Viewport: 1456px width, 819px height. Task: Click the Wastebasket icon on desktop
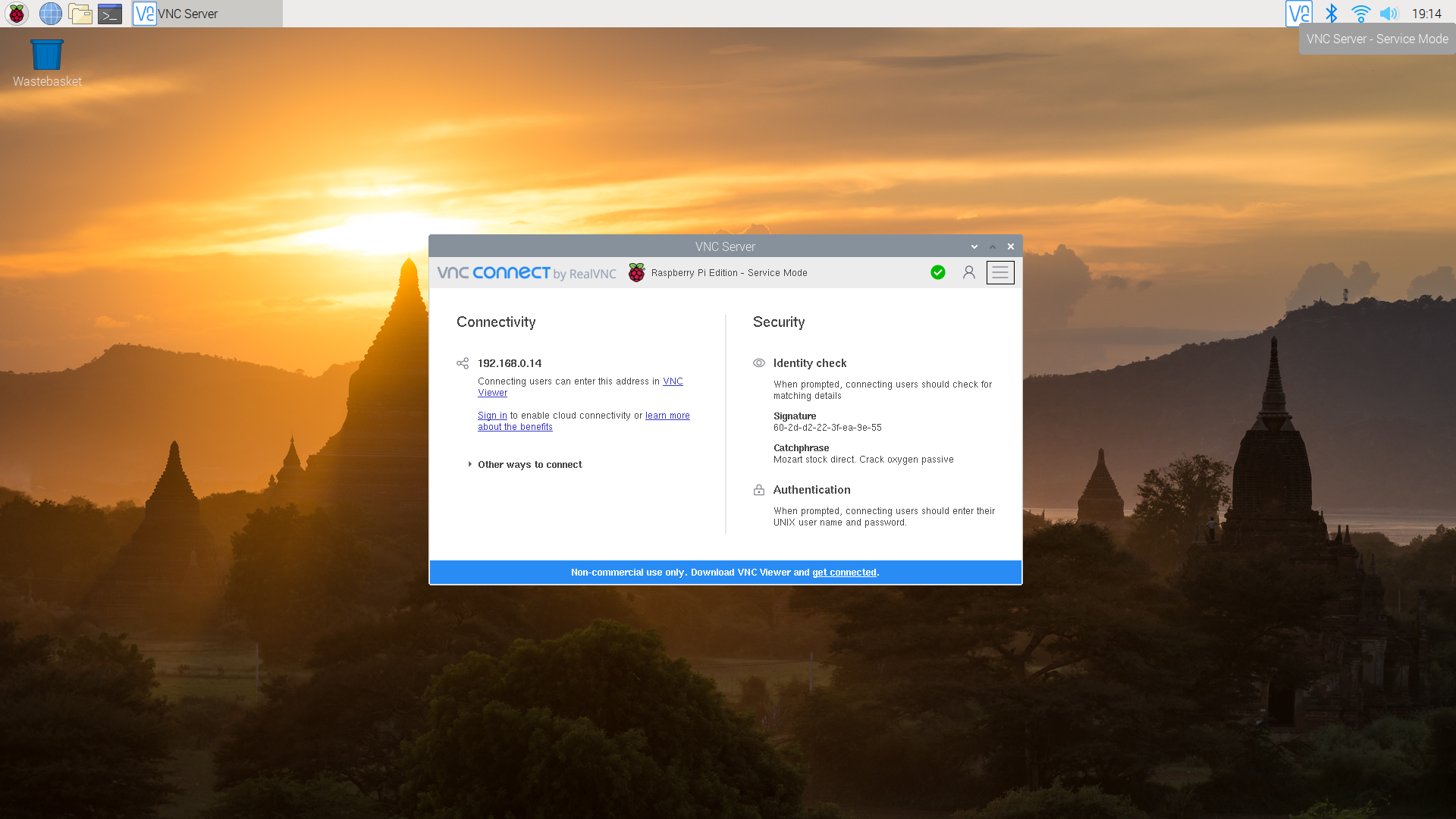click(x=47, y=55)
